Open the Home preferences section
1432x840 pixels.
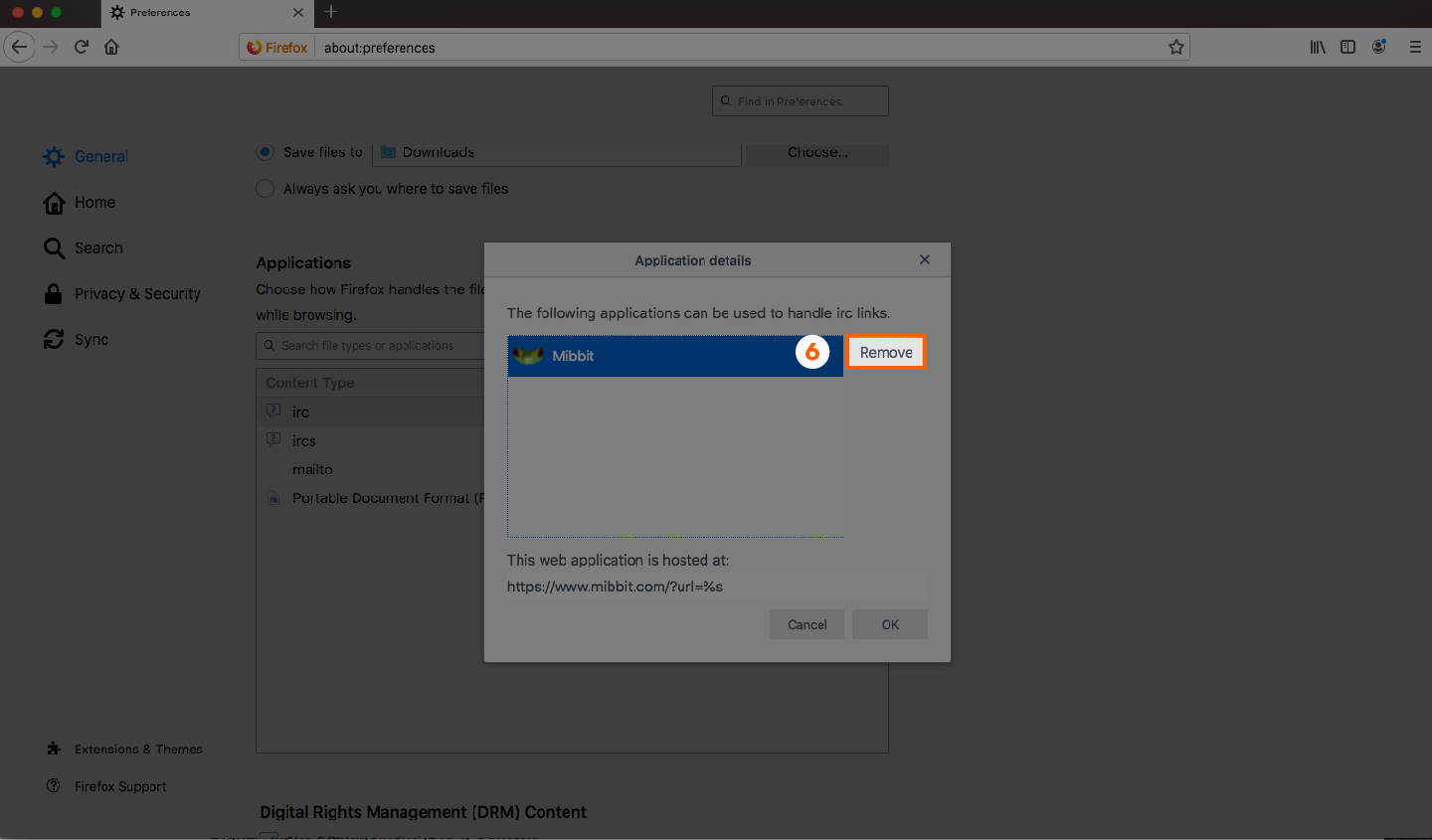point(79,202)
